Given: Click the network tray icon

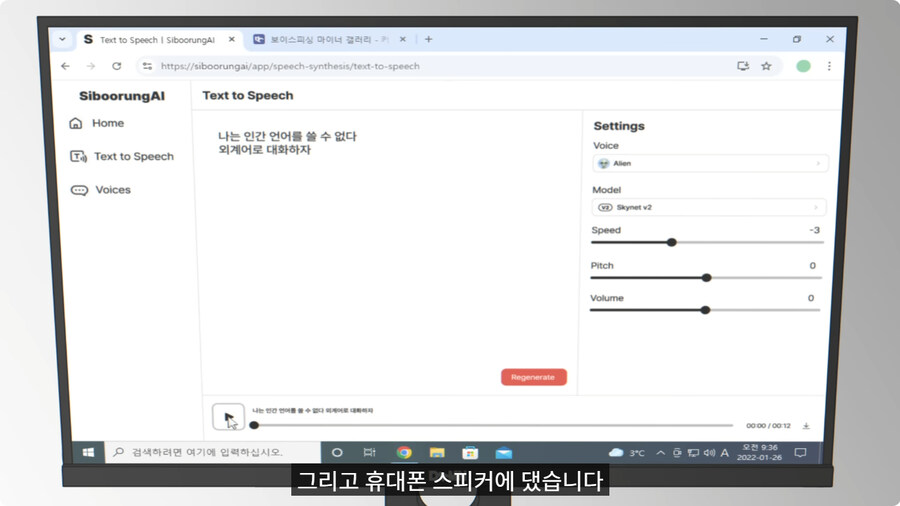Looking at the screenshot, I should tap(693, 453).
